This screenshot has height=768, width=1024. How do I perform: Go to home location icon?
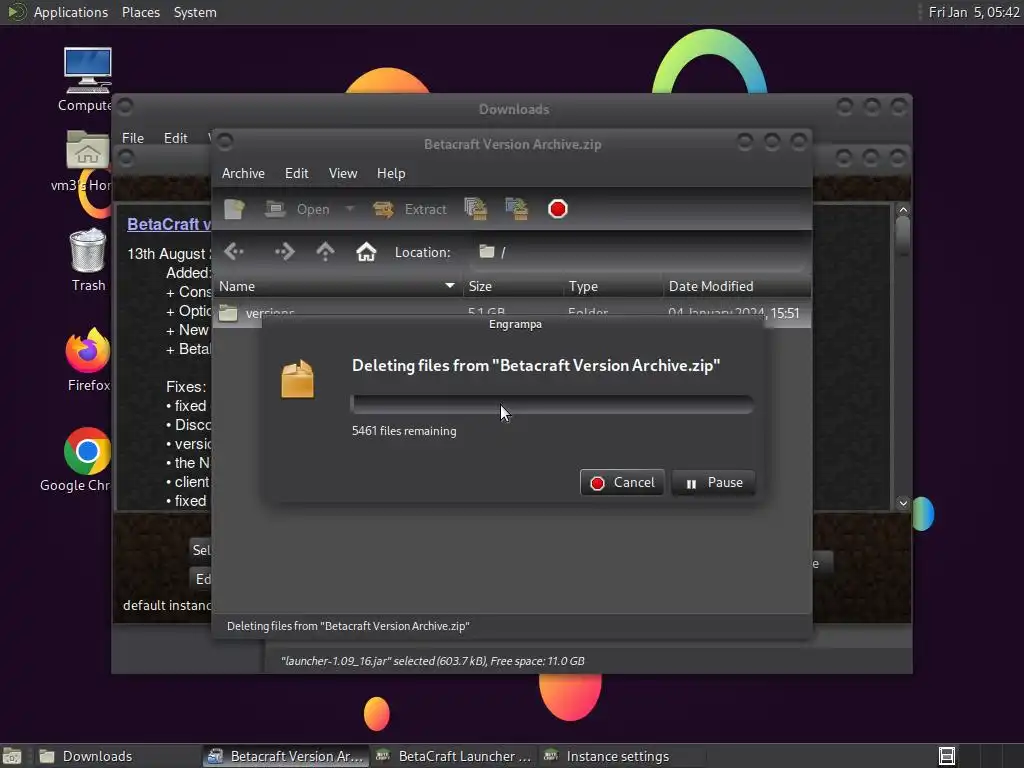tap(366, 252)
